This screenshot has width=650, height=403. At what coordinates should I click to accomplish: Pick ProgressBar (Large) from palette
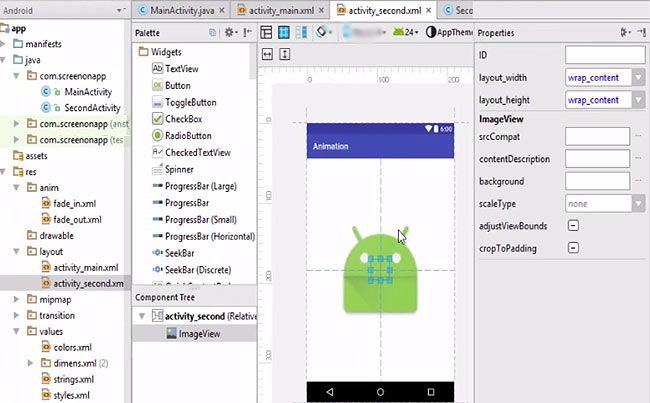tap(201, 186)
